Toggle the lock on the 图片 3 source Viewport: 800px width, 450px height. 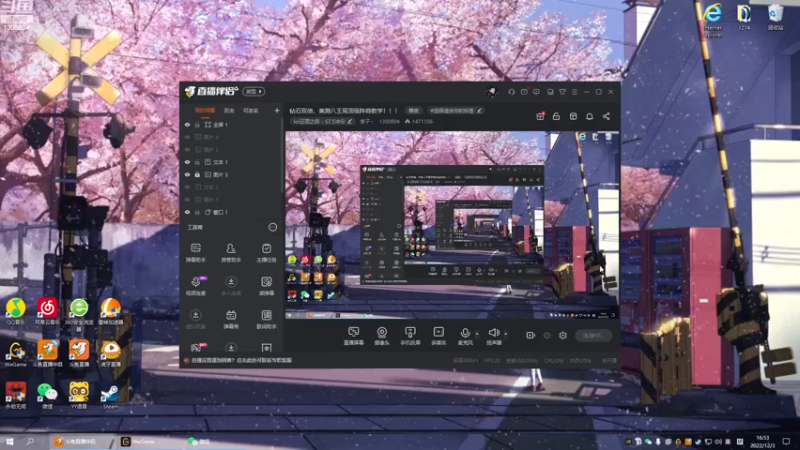197,174
